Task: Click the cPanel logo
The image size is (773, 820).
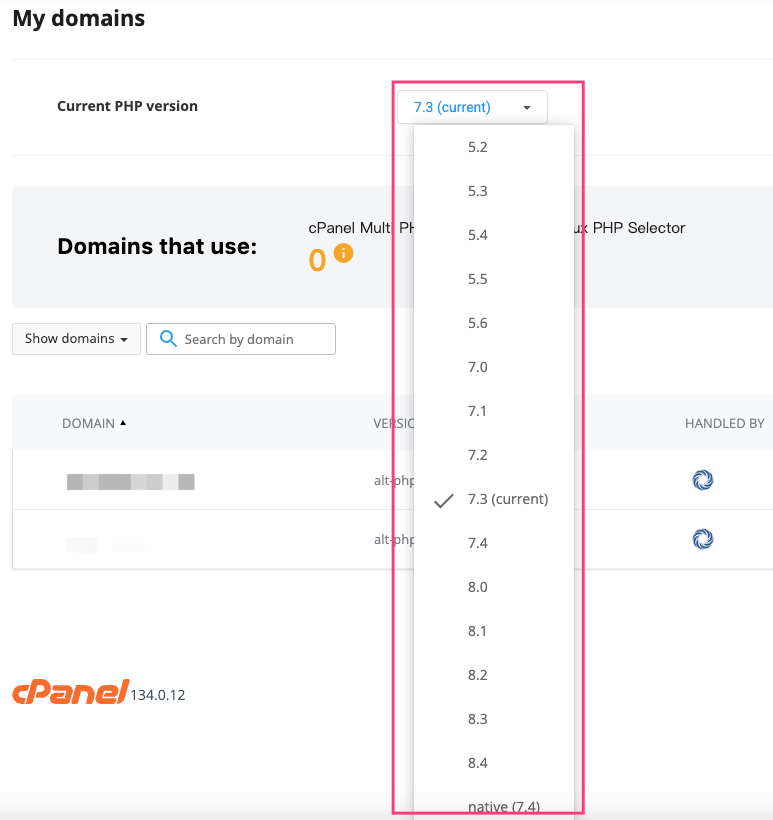Action: [70, 692]
